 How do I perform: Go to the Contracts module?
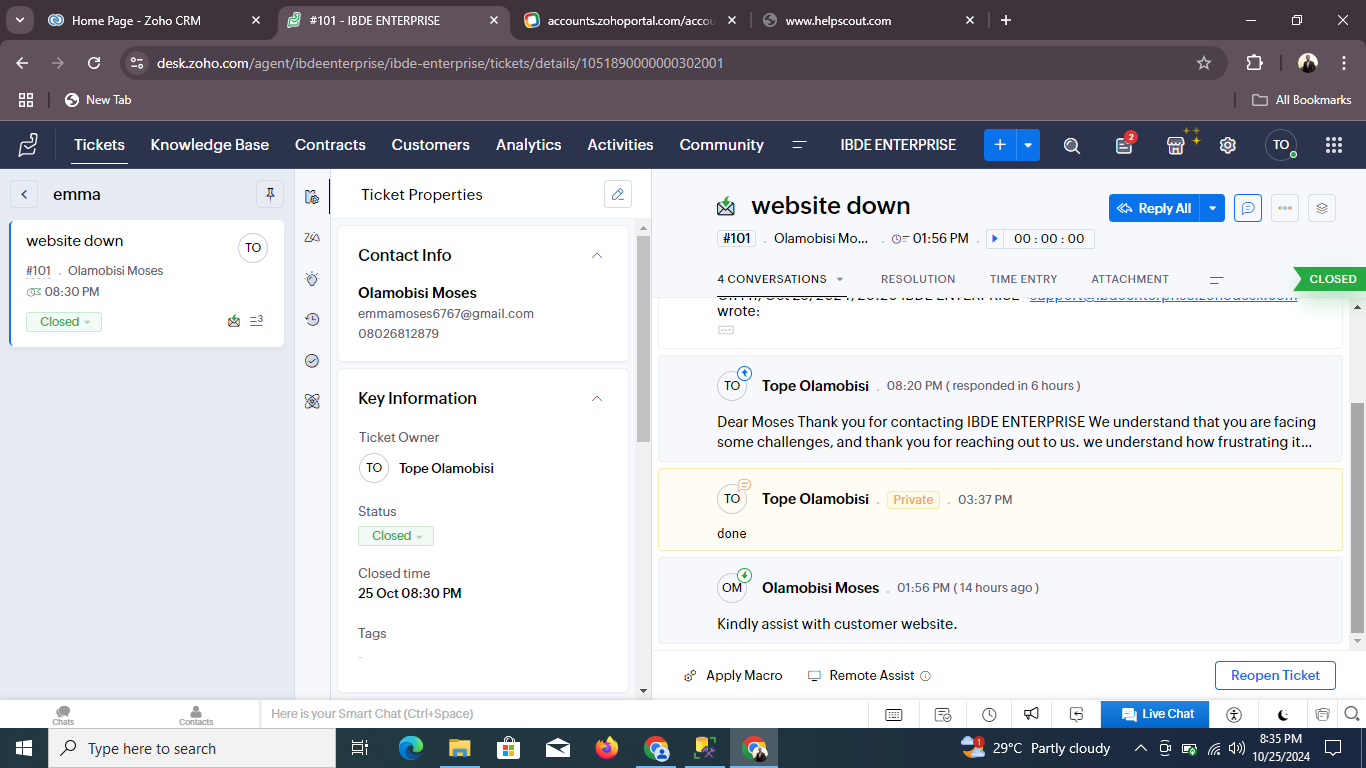point(330,145)
